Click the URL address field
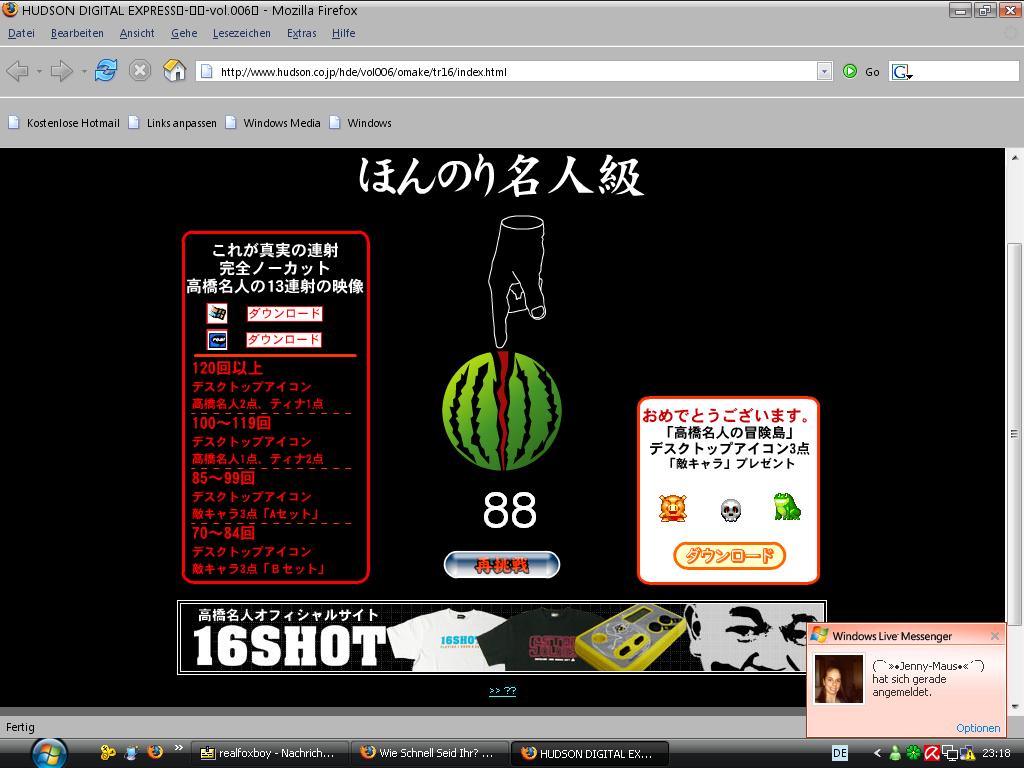1024x768 pixels. (516, 72)
